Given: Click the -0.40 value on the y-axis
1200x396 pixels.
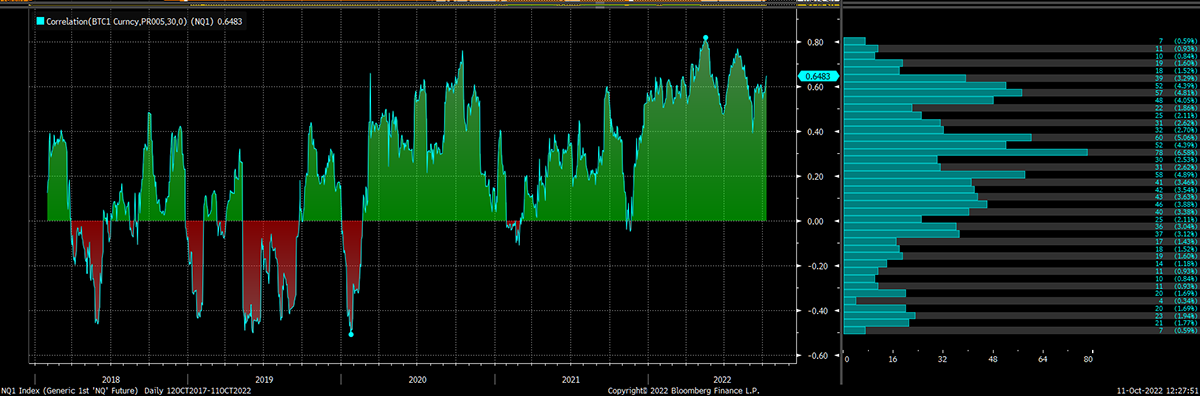Looking at the screenshot, I should tap(817, 311).
